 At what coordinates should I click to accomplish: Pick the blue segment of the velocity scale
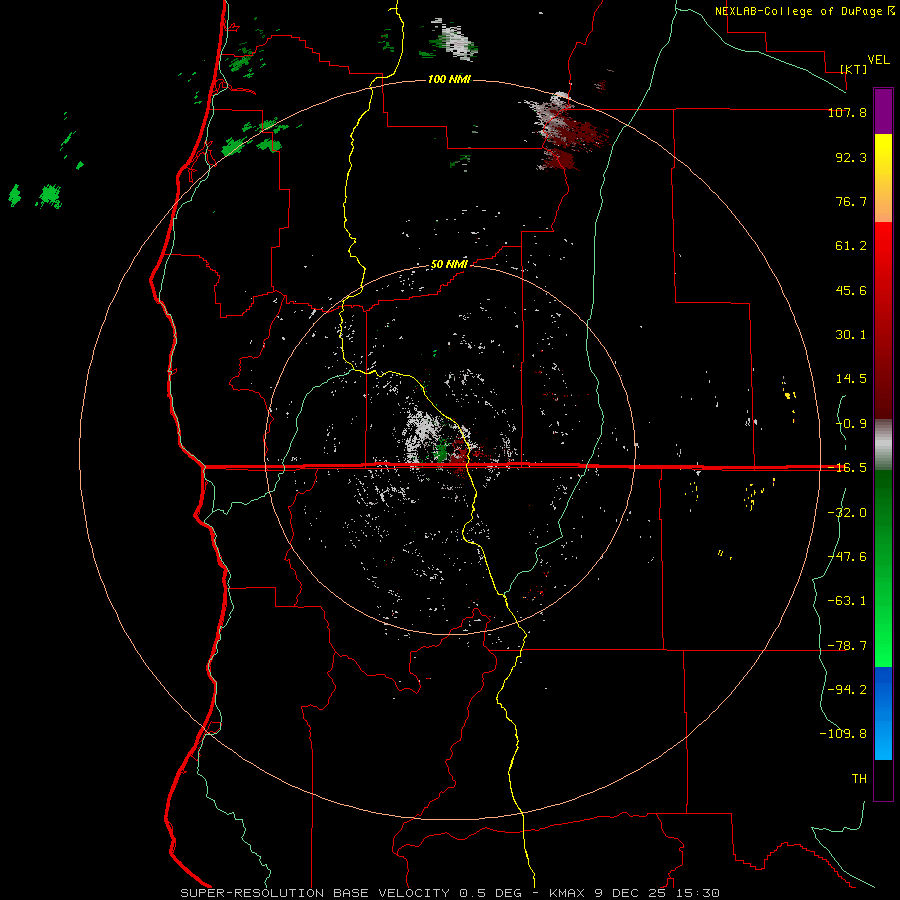883,713
